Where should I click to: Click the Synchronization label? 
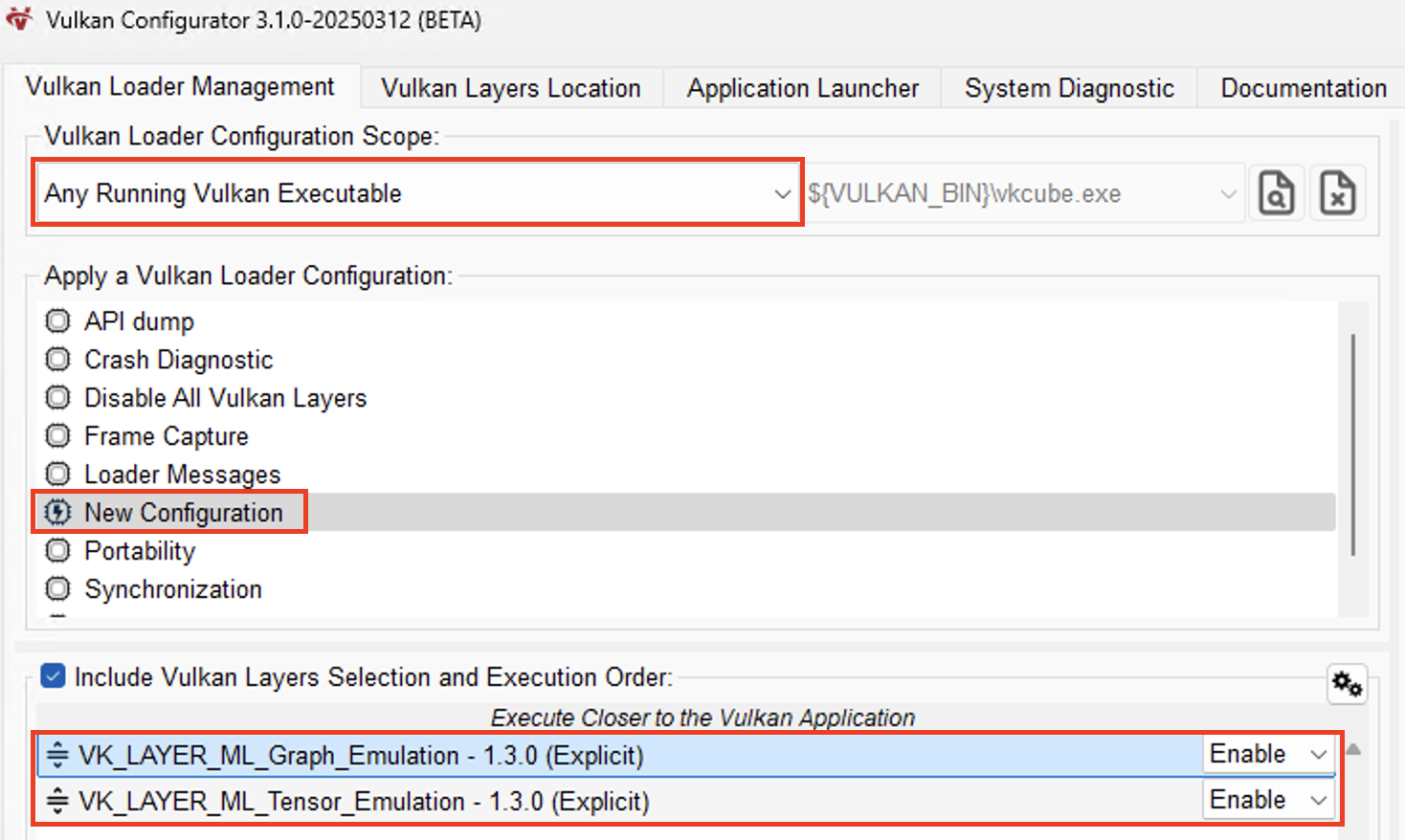click(173, 589)
